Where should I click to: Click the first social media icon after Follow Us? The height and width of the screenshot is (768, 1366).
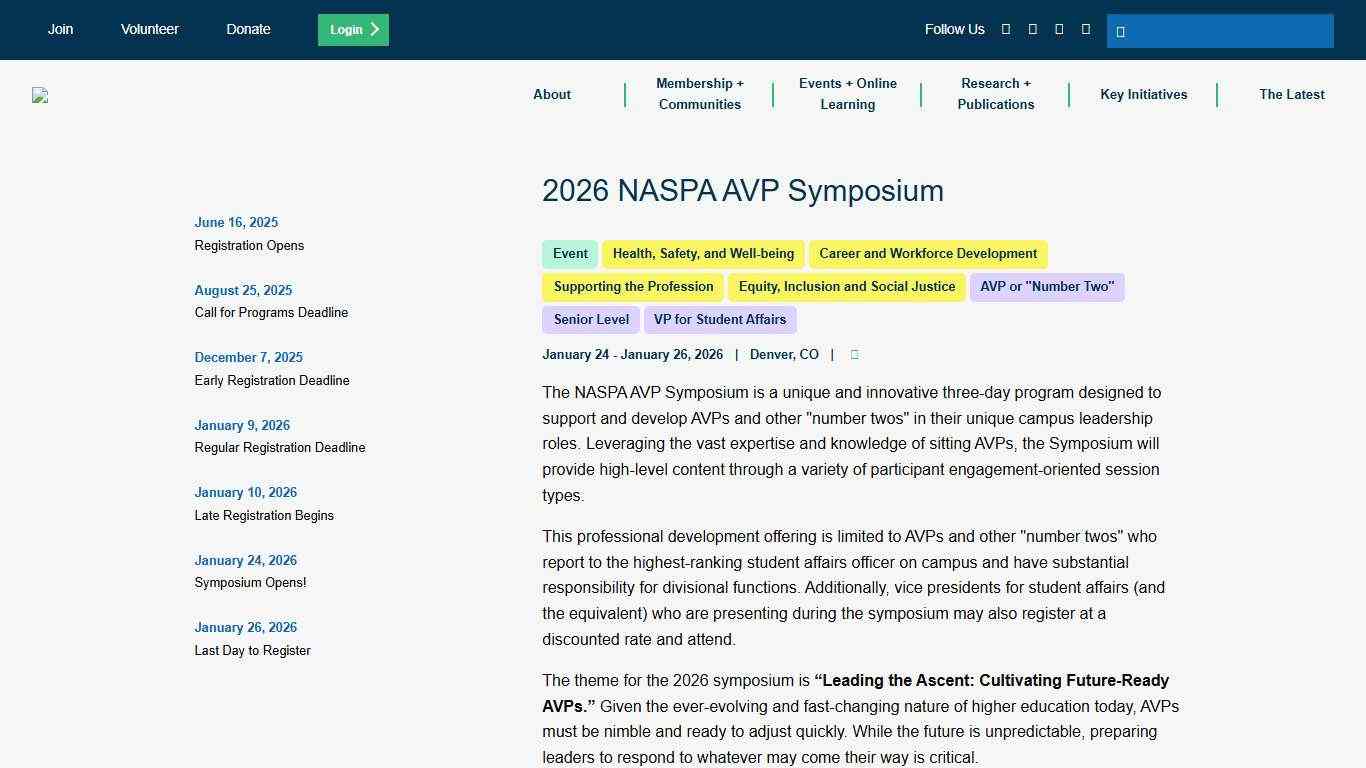(x=1006, y=29)
